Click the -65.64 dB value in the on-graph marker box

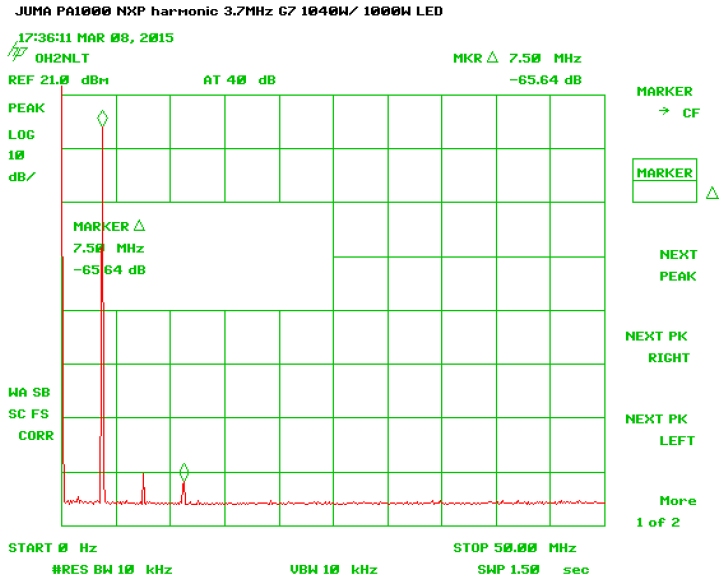click(110, 270)
